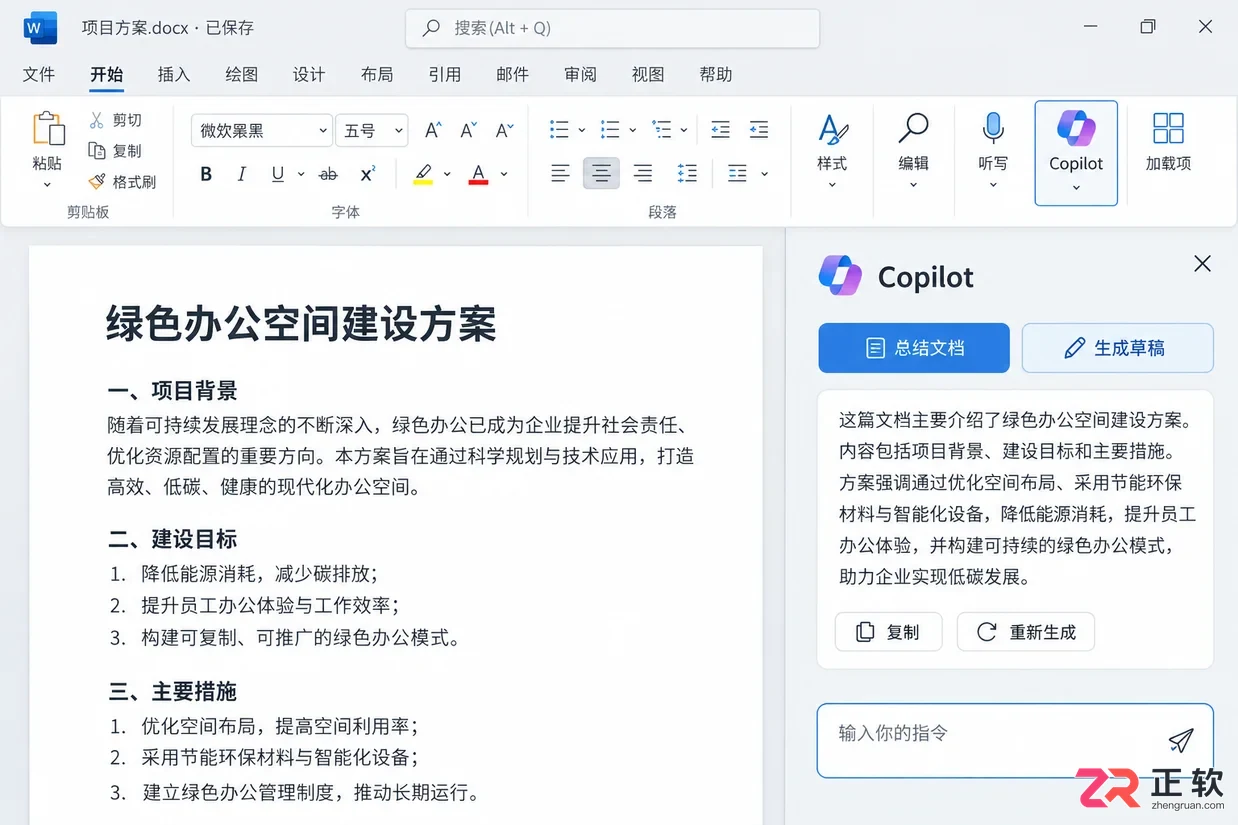Switch to the Design tab (设计)
Image resolution: width=1238 pixels, height=825 pixels.
(x=309, y=74)
